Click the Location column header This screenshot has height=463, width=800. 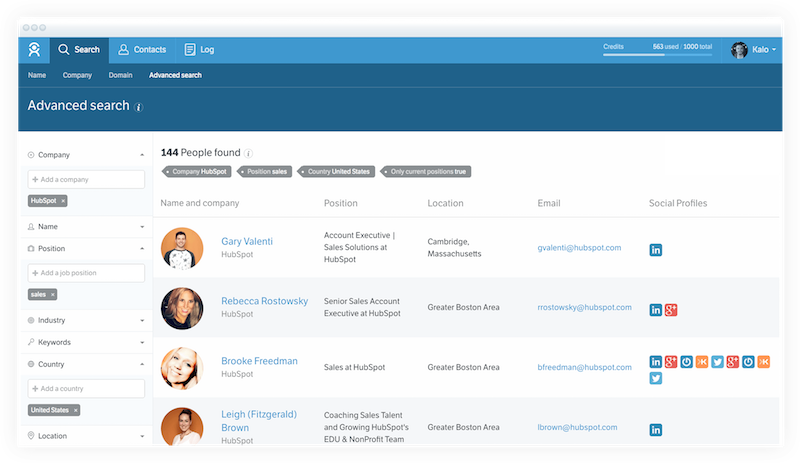pos(445,203)
